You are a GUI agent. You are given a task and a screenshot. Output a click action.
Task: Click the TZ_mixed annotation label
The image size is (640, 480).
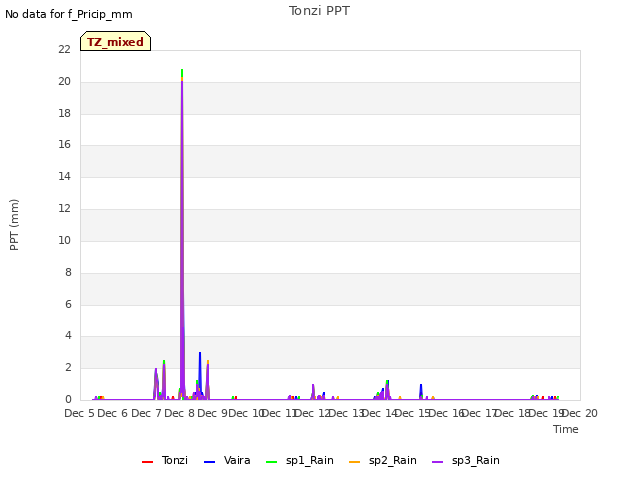[116, 41]
